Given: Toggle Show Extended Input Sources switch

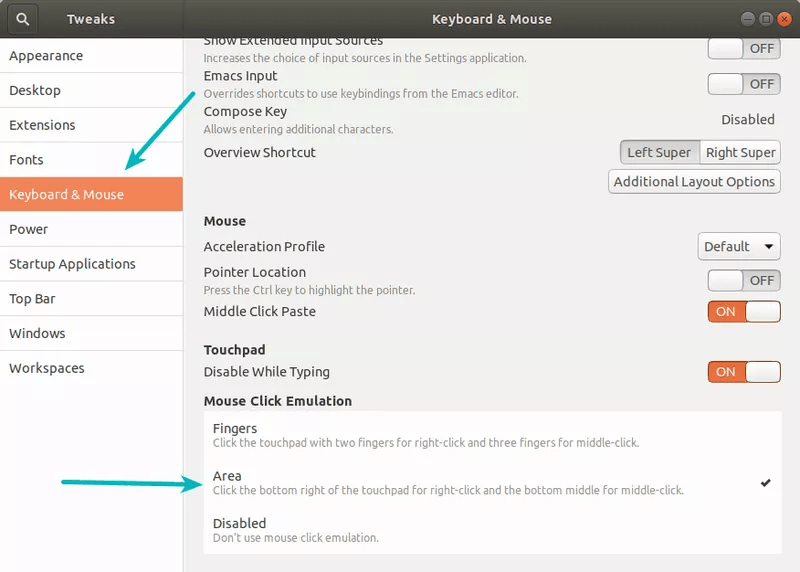Looking at the screenshot, I should [x=743, y=48].
